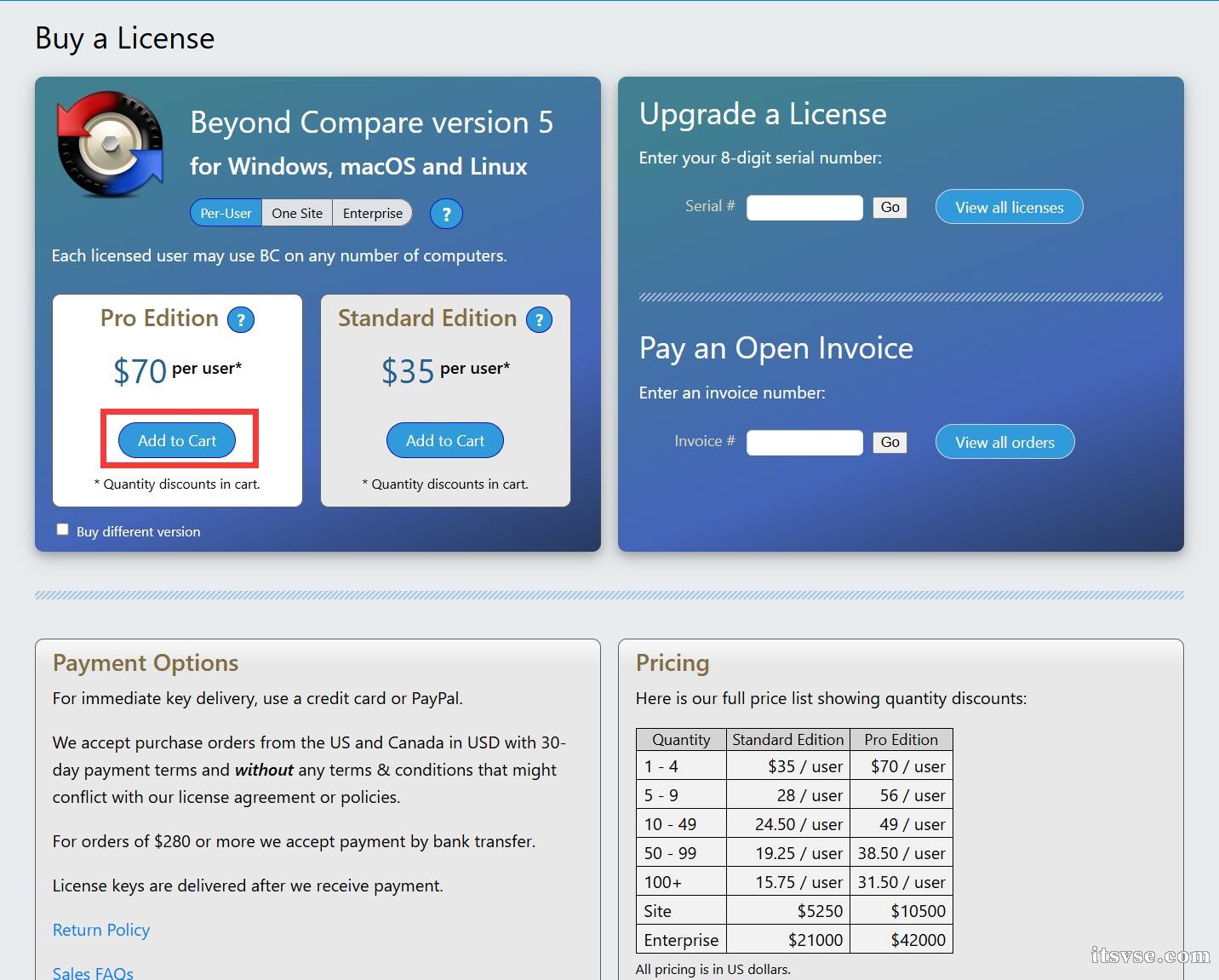Enable the Buy different version checkbox

62,530
